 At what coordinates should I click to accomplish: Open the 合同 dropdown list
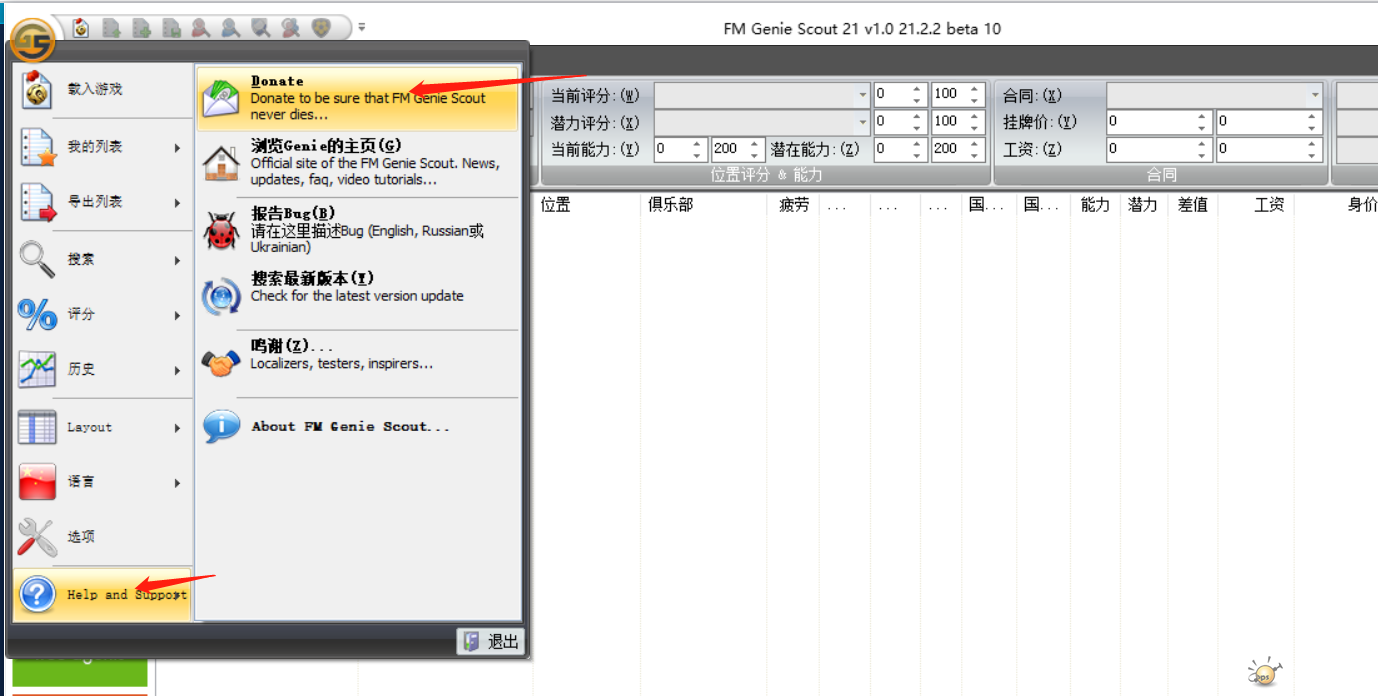click(x=1315, y=95)
